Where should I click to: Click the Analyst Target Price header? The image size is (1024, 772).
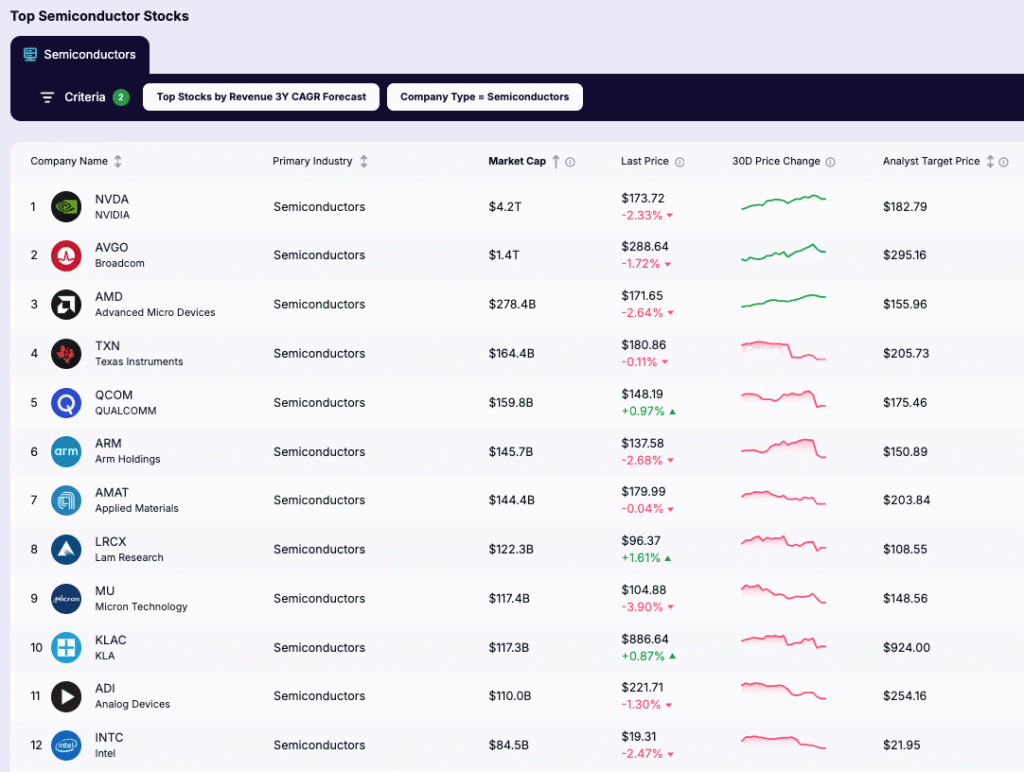point(931,161)
